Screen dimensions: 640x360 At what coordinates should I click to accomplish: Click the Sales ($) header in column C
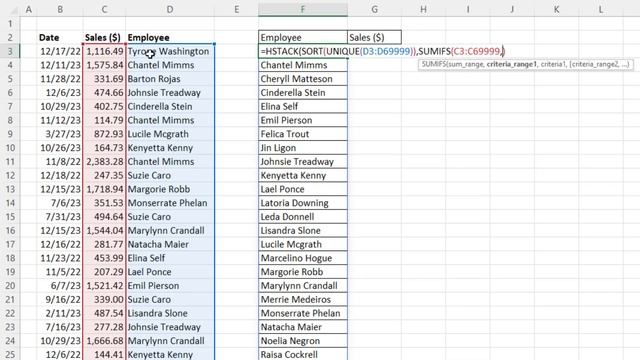[x=104, y=38]
